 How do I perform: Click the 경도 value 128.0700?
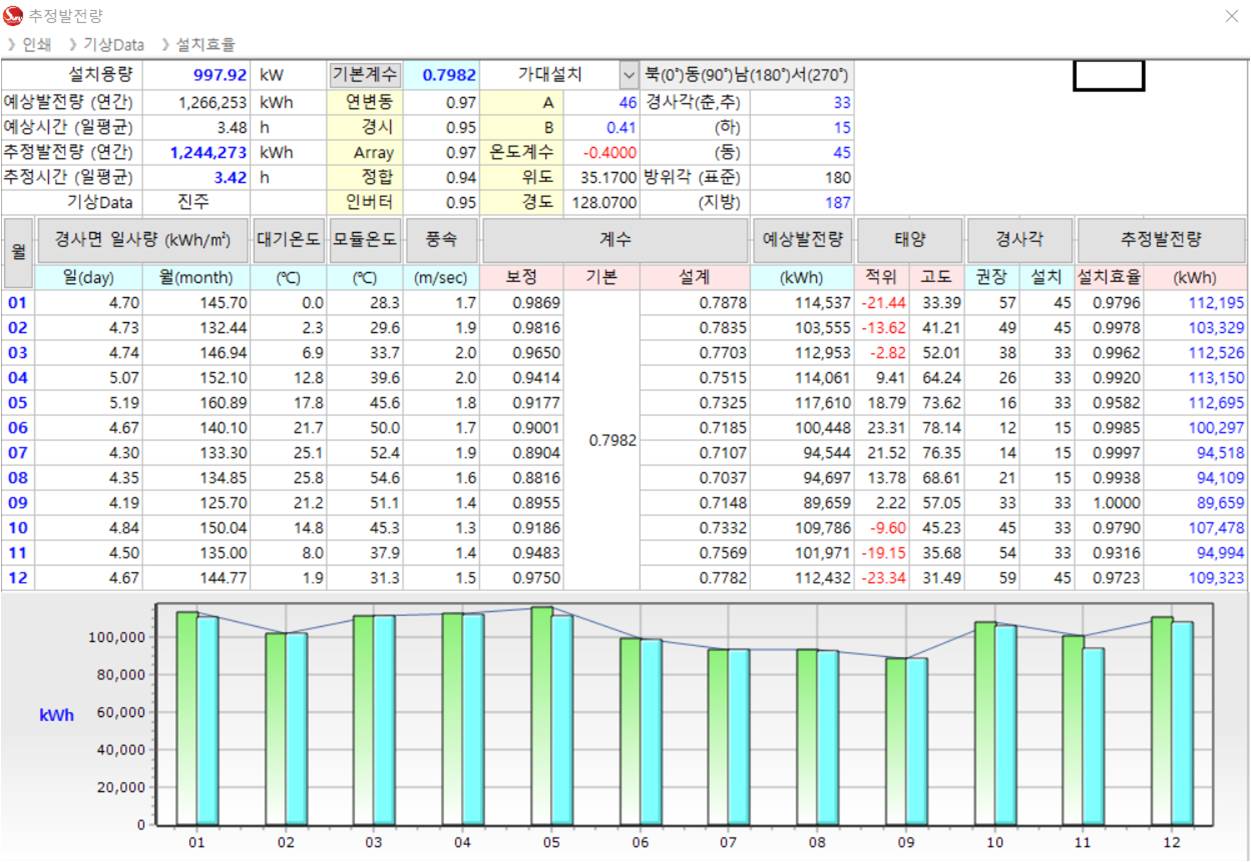pyautogui.click(x=602, y=203)
